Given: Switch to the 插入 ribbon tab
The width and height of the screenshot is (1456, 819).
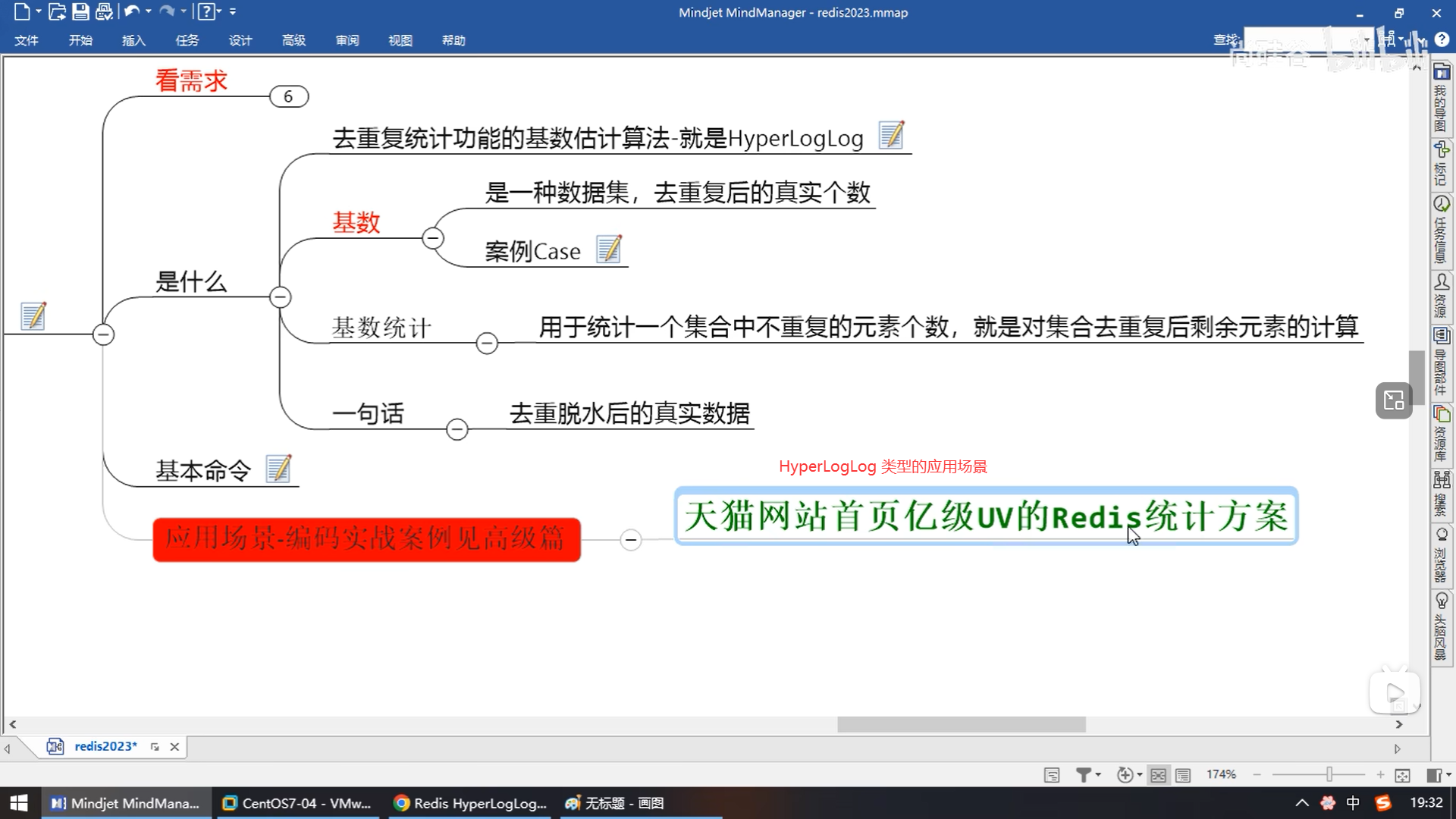Looking at the screenshot, I should point(133,40).
